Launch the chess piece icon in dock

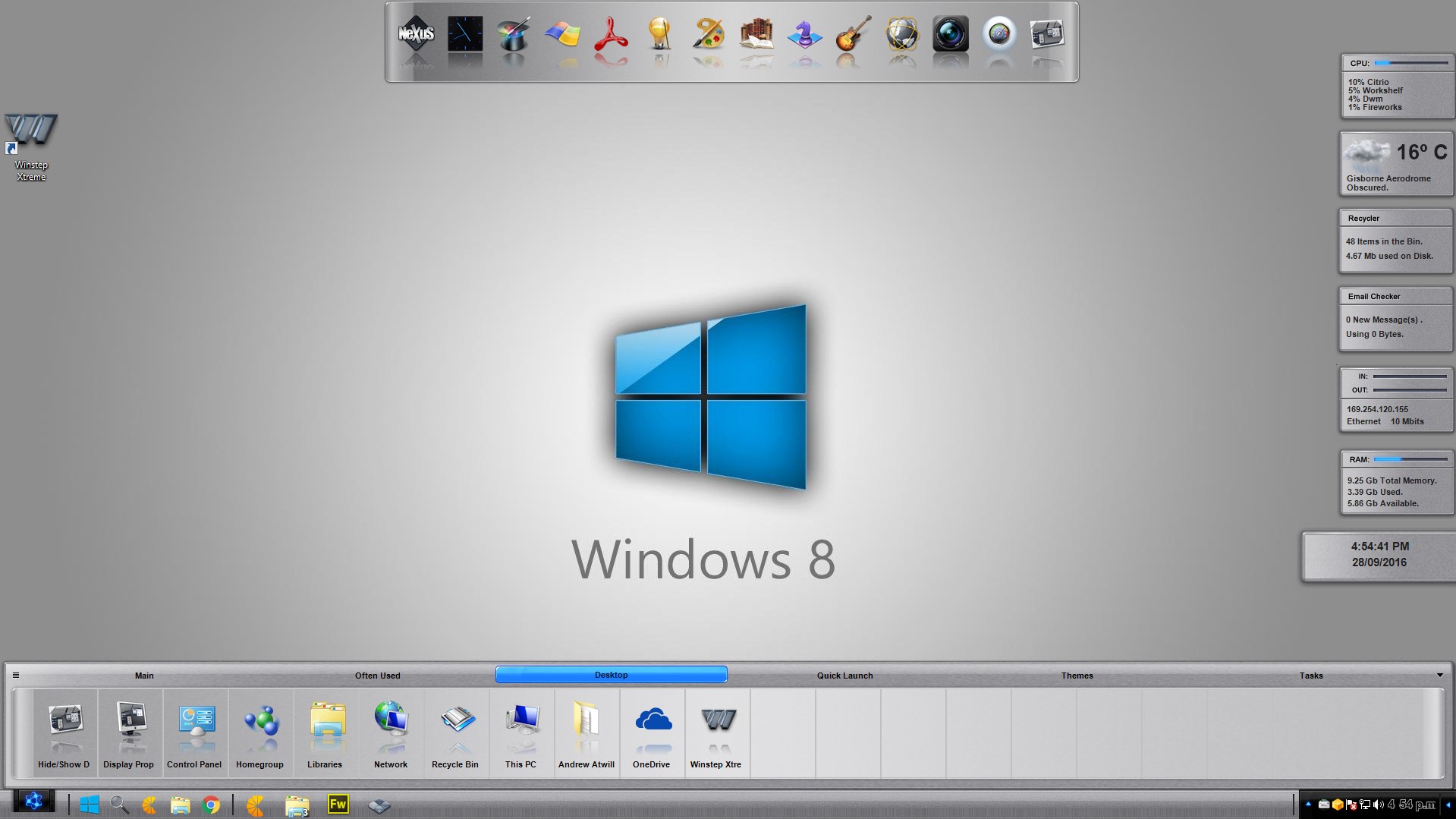[804, 34]
